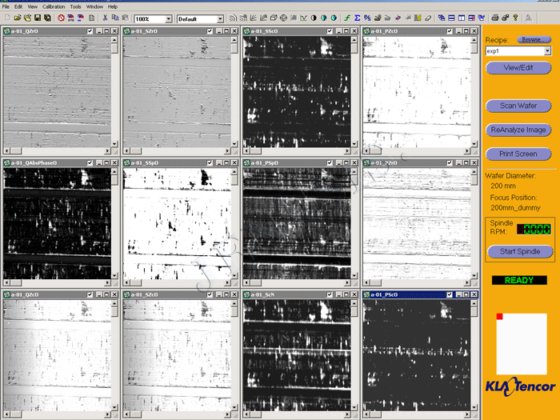Screen dimensions: 560x420
Task: Click the green window icon of a-01_PScO
Action: [366, 295]
